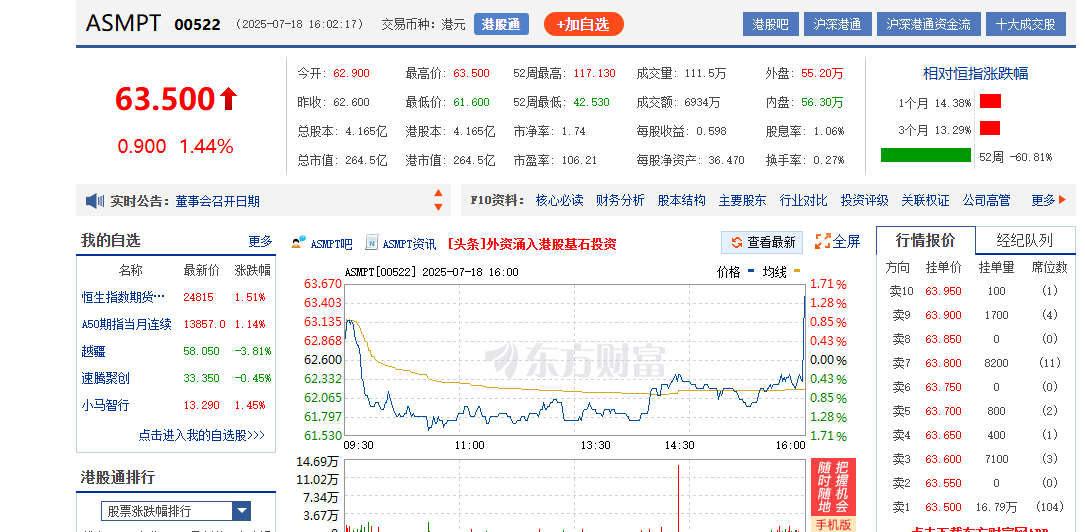The height and width of the screenshot is (532, 1085).
Task: Click the 卖3 price 63.600
Action: coord(943,459)
